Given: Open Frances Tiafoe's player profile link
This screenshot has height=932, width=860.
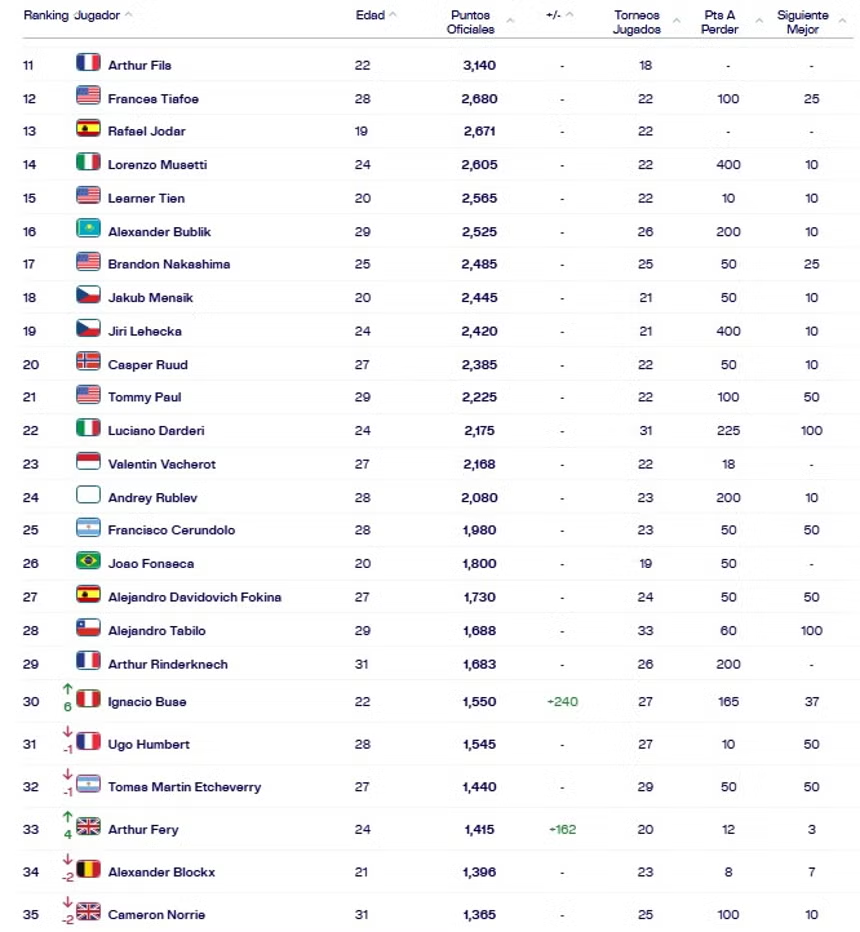Looking at the screenshot, I should (x=153, y=99).
